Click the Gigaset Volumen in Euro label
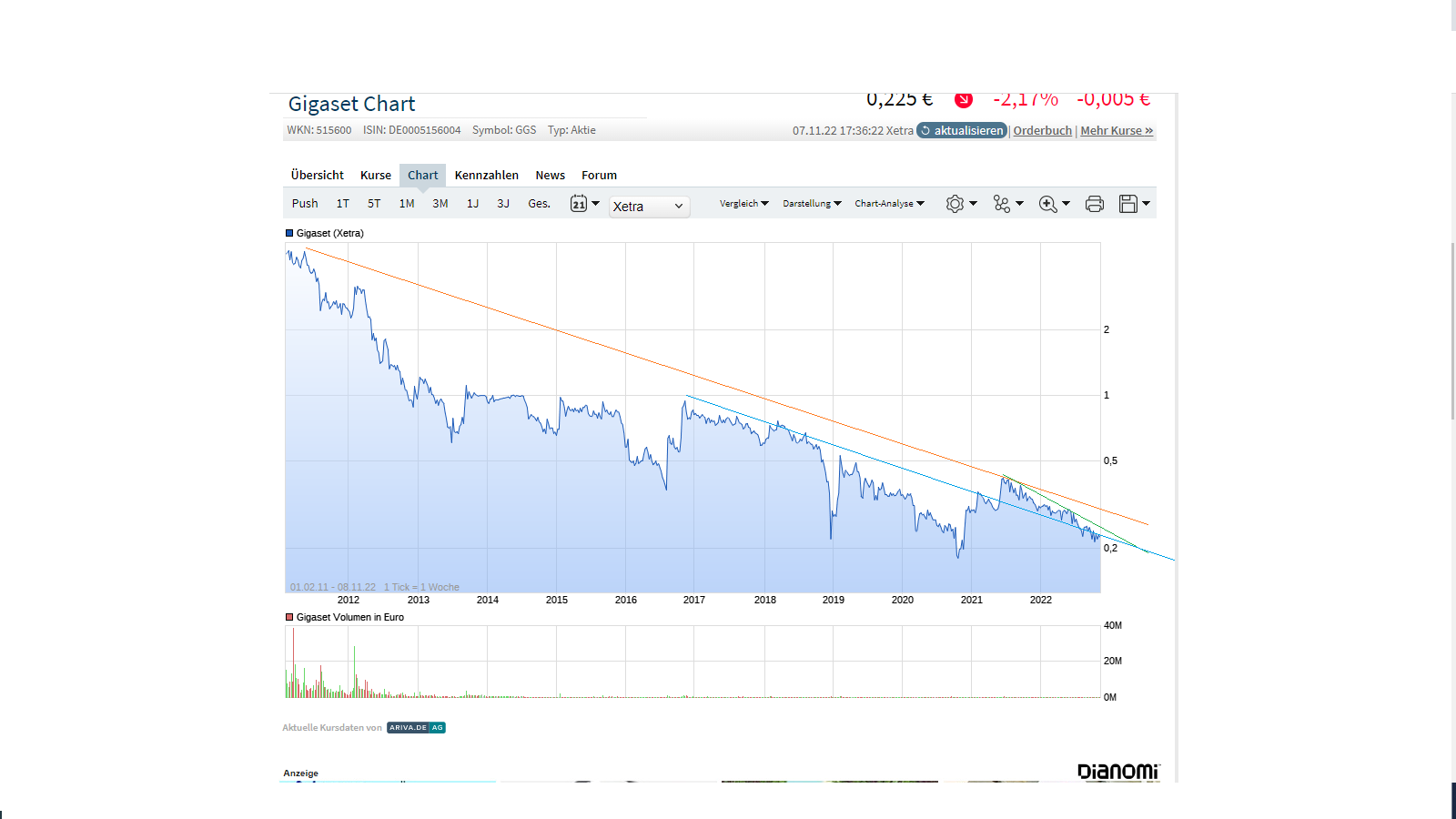The image size is (1456, 819). coord(350,617)
